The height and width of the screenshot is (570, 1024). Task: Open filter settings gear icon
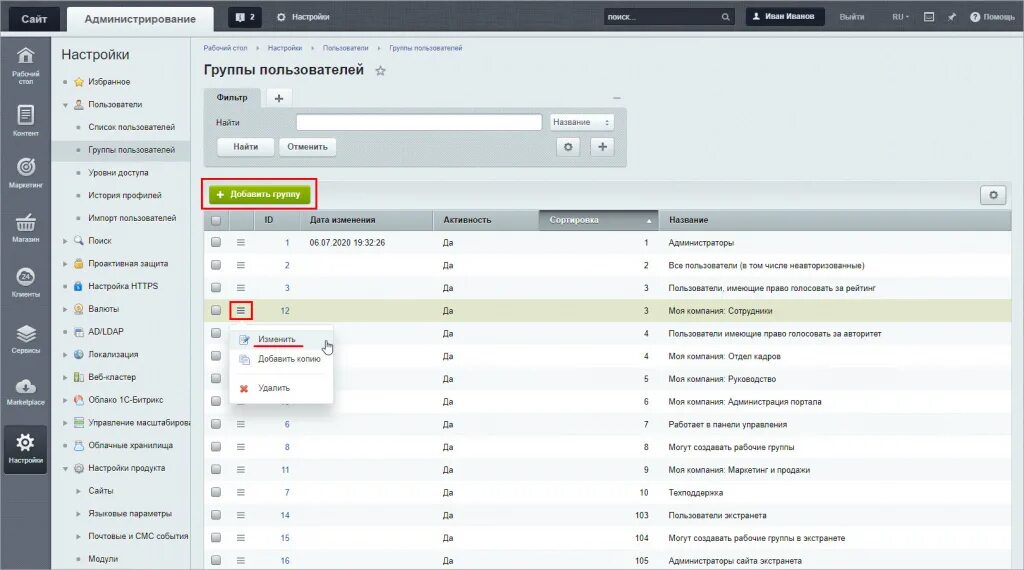coord(568,147)
